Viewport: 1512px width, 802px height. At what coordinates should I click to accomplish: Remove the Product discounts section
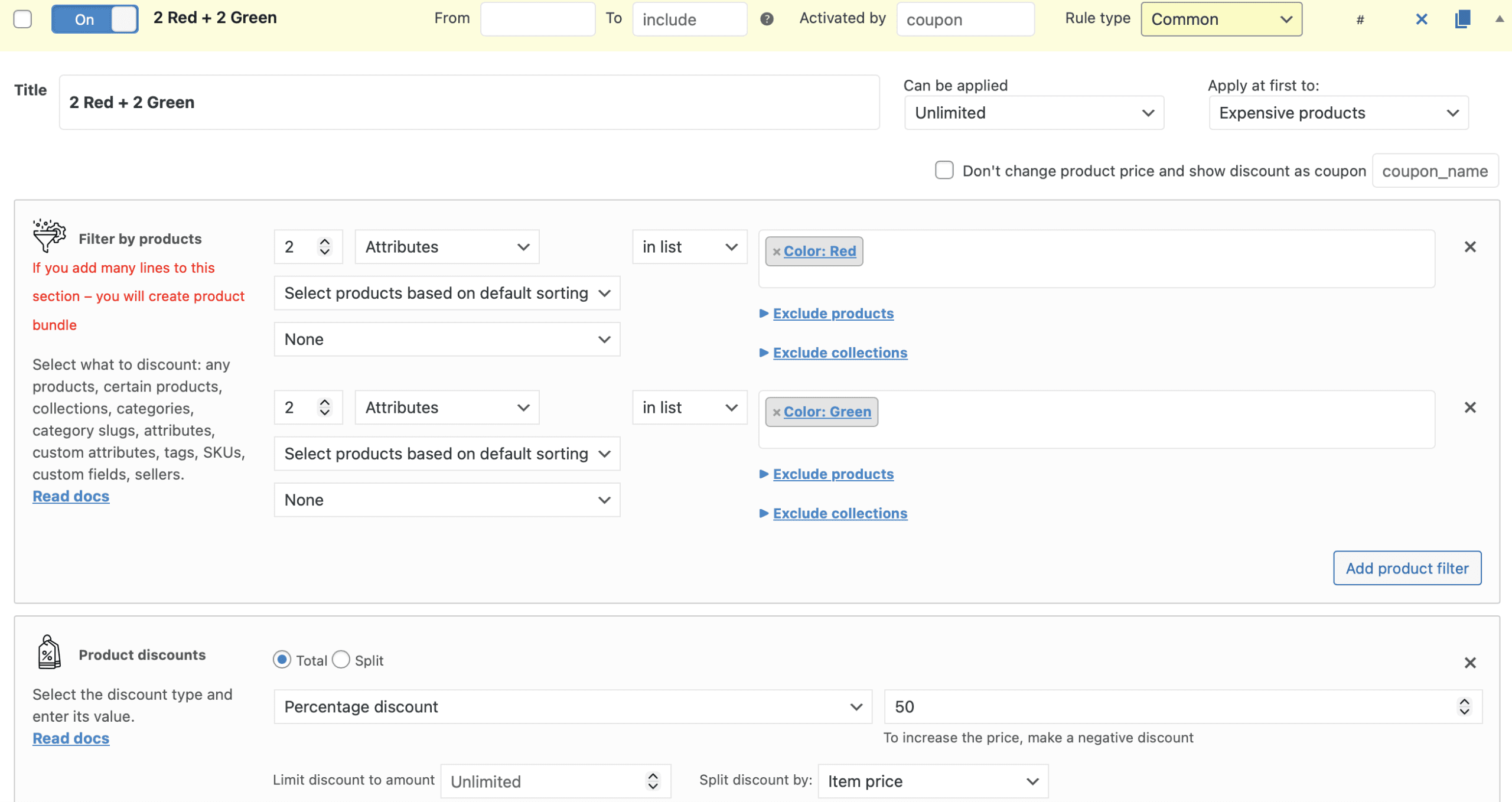(x=1470, y=663)
